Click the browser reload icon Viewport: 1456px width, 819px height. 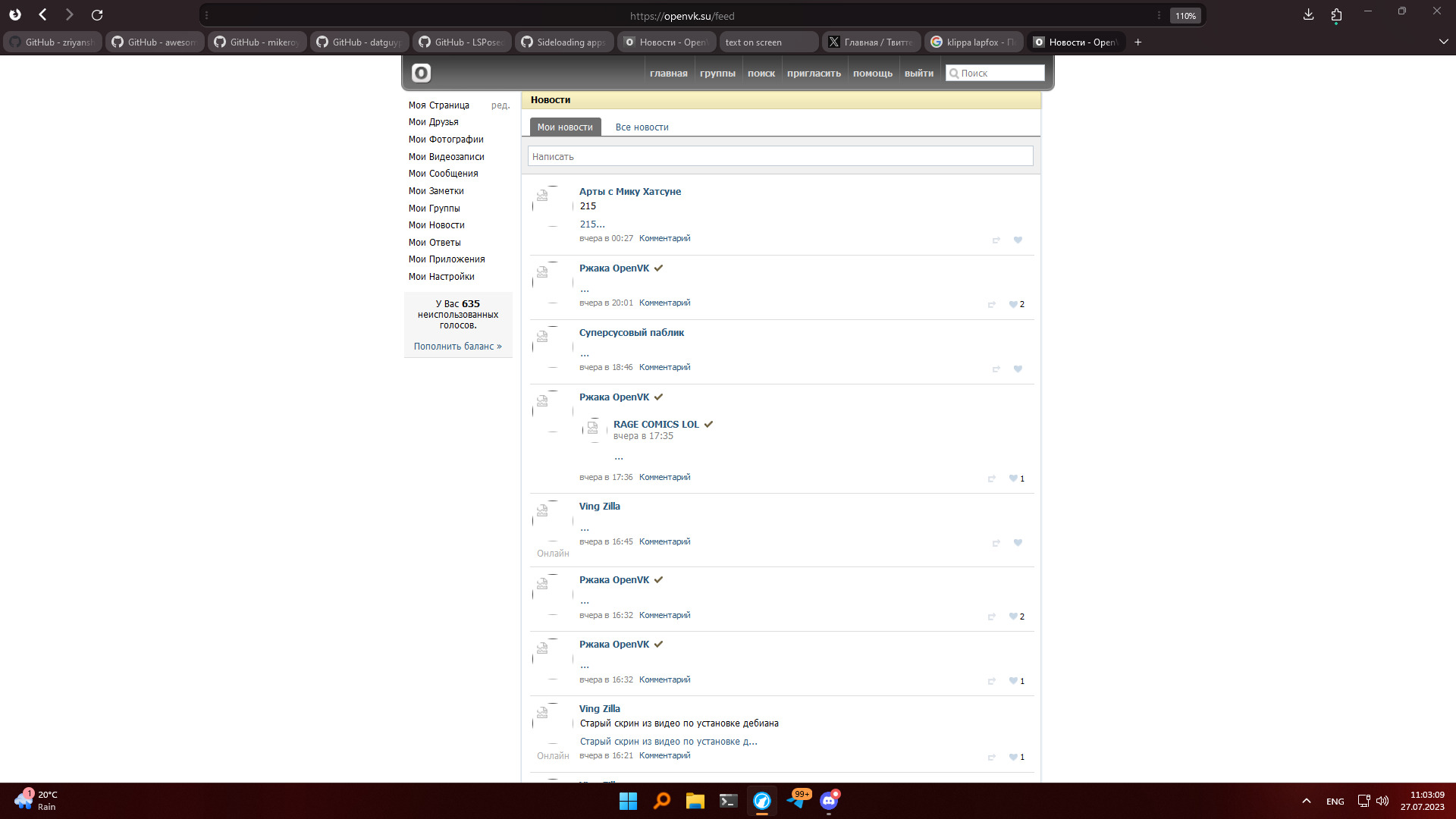click(97, 15)
